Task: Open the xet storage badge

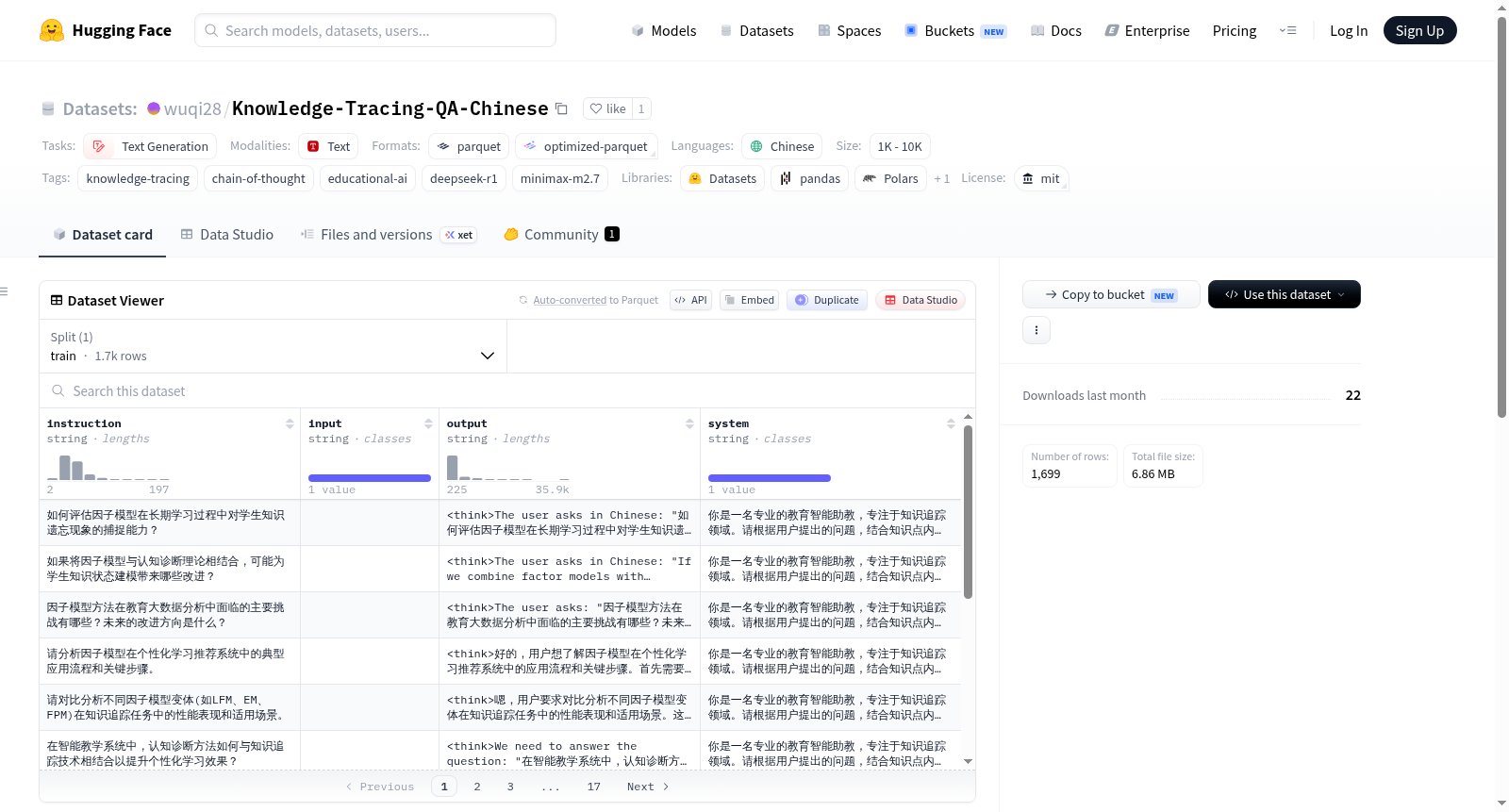Action: pyautogui.click(x=459, y=235)
